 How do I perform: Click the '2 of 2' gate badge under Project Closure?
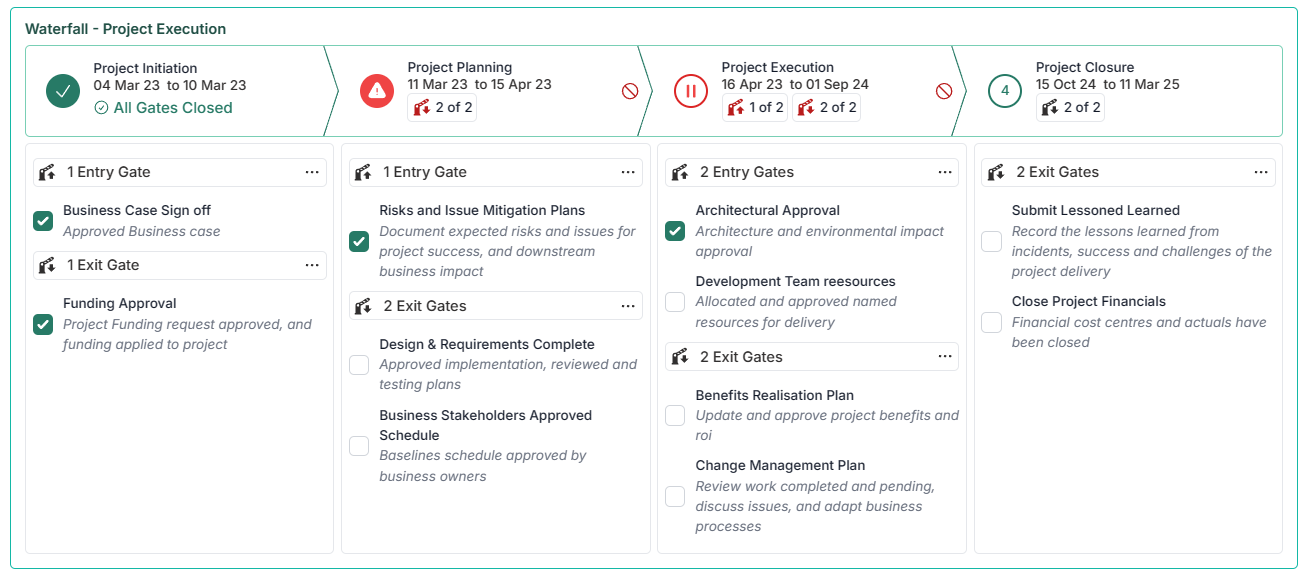[1070, 108]
